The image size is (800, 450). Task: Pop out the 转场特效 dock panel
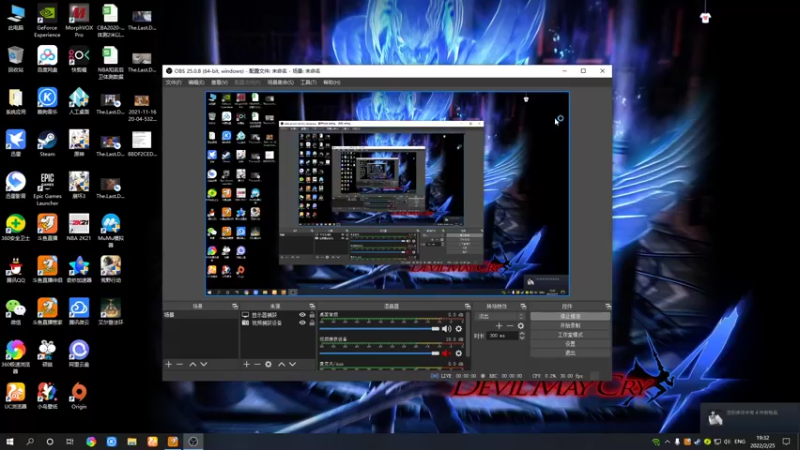[x=523, y=306]
